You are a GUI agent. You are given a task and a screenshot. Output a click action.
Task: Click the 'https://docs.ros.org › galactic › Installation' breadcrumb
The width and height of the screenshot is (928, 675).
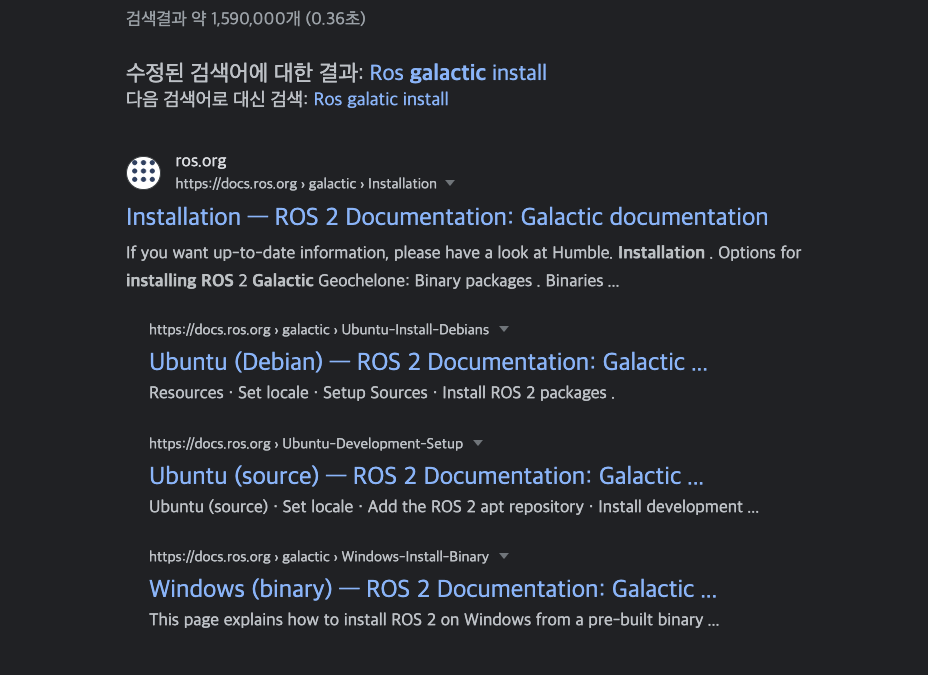(306, 184)
